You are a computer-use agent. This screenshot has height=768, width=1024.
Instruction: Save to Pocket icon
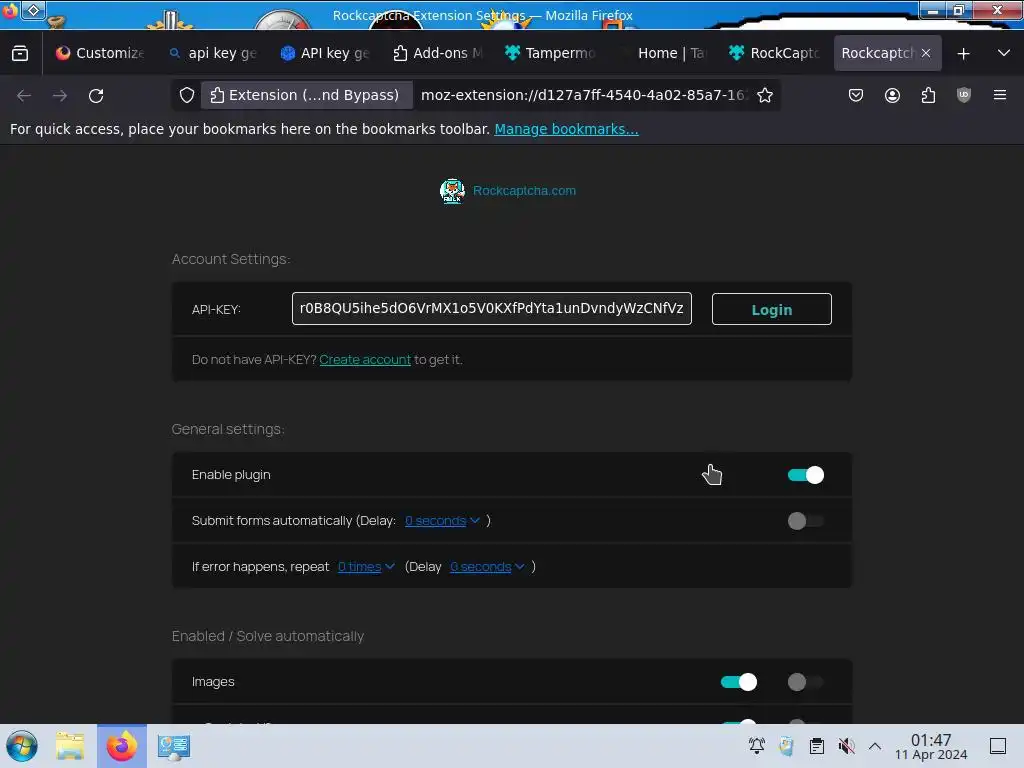point(856,95)
